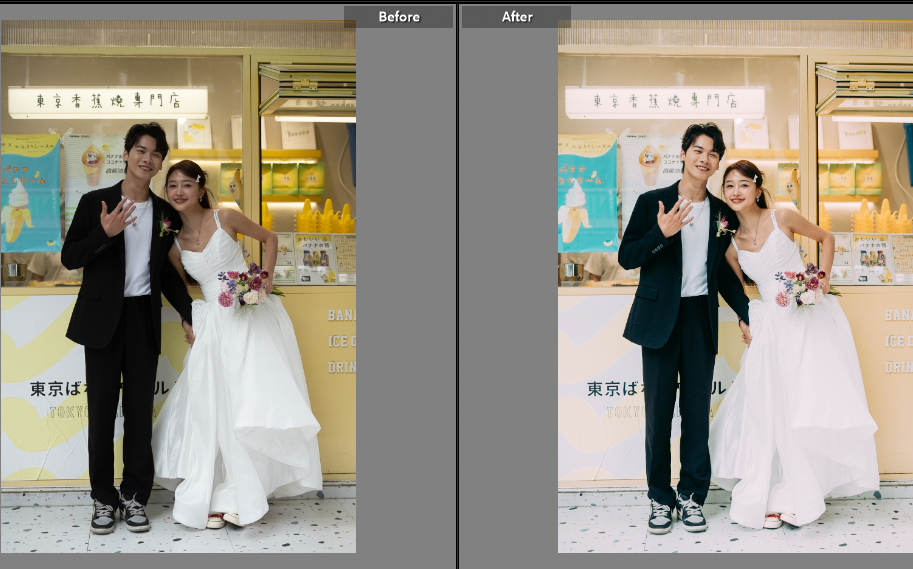This screenshot has width=913, height=569.
Task: Click the illuminated shop sign in After photo
Action: (665, 102)
